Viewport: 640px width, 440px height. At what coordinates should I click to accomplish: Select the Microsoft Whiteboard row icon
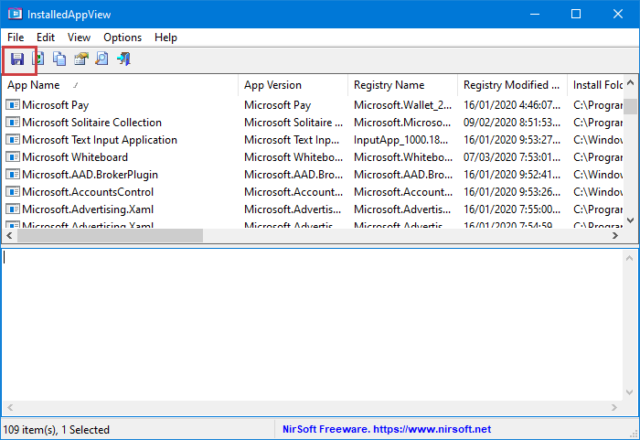13,157
